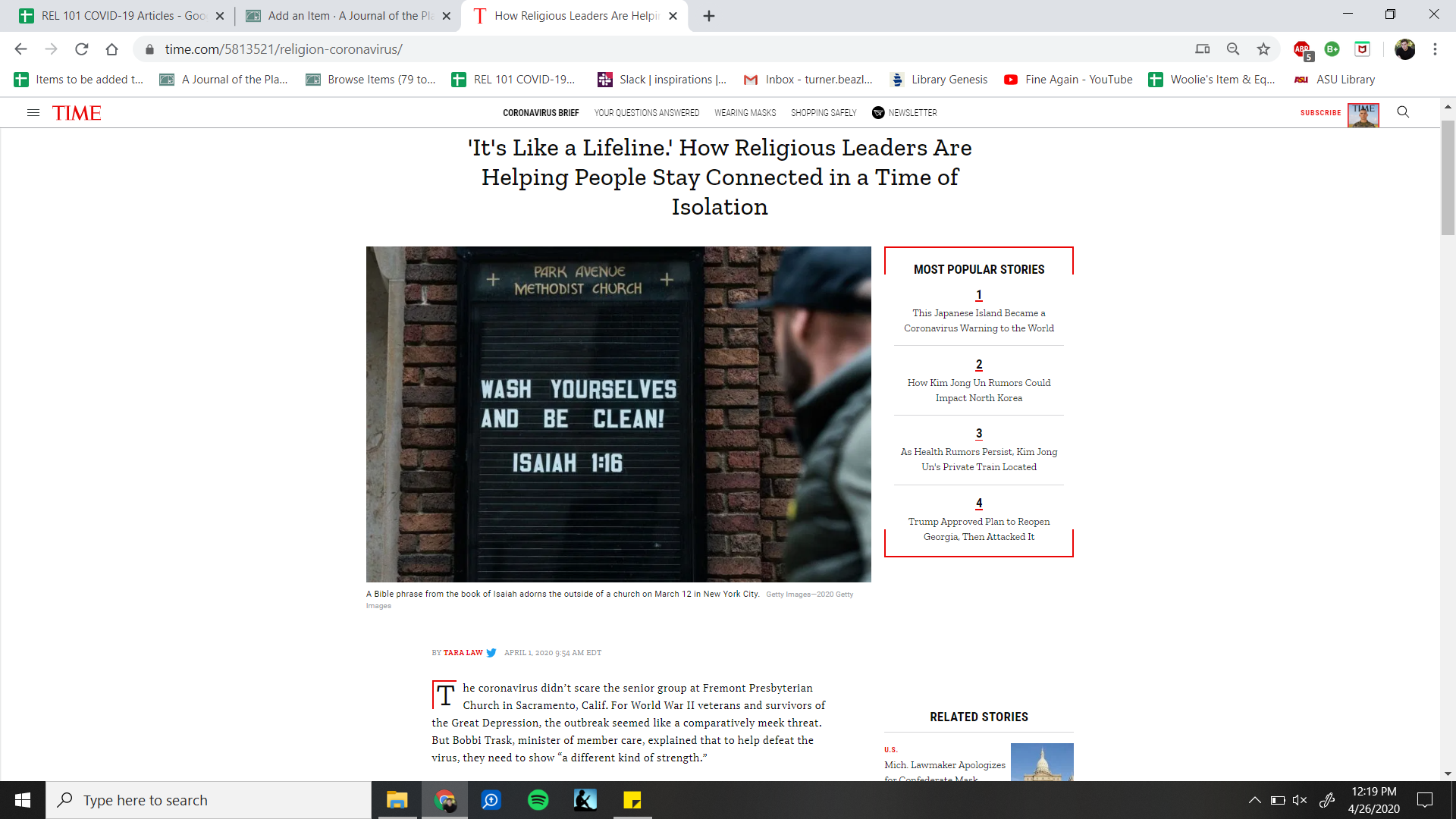The image size is (1456, 819).
Task: Open the AdBlock extension icon
Action: [1302, 49]
